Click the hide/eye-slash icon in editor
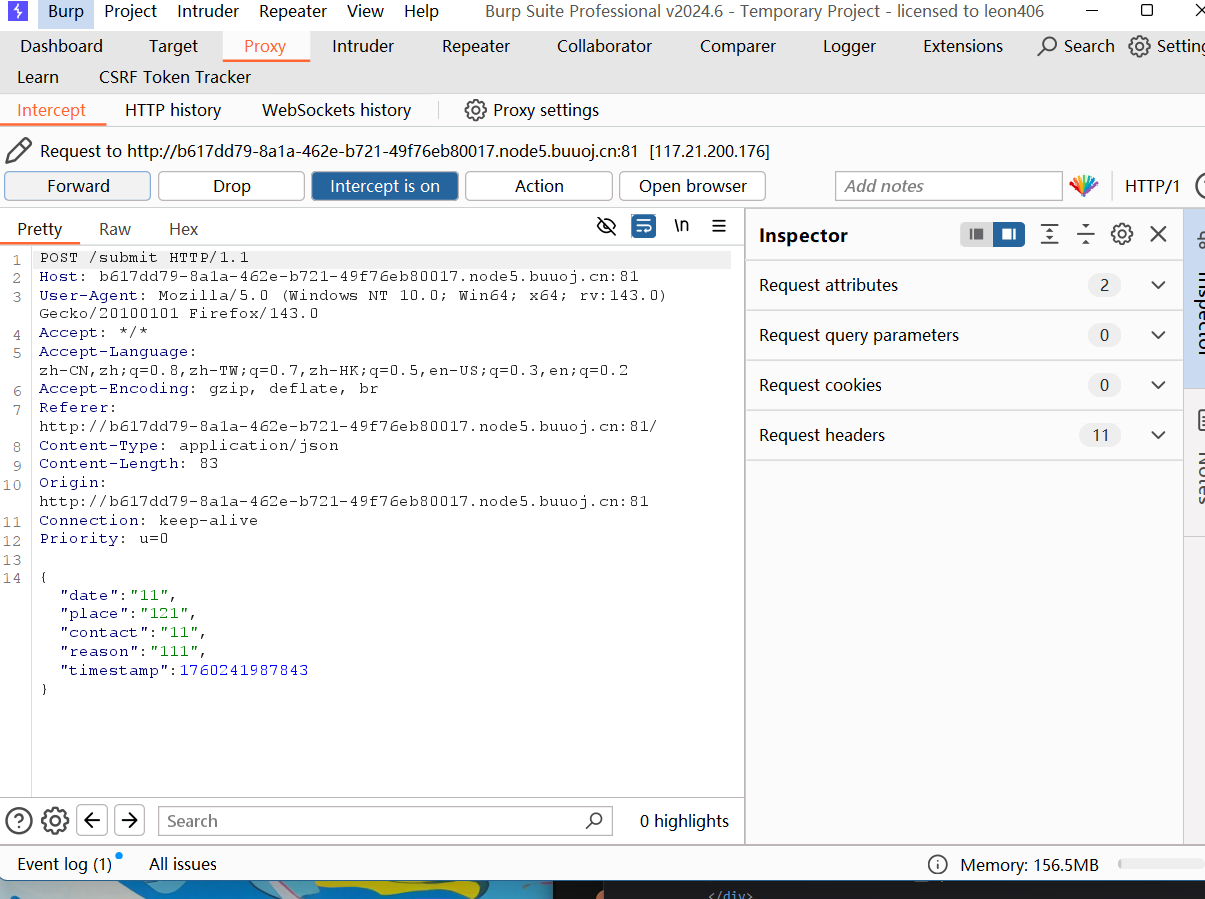 (606, 226)
